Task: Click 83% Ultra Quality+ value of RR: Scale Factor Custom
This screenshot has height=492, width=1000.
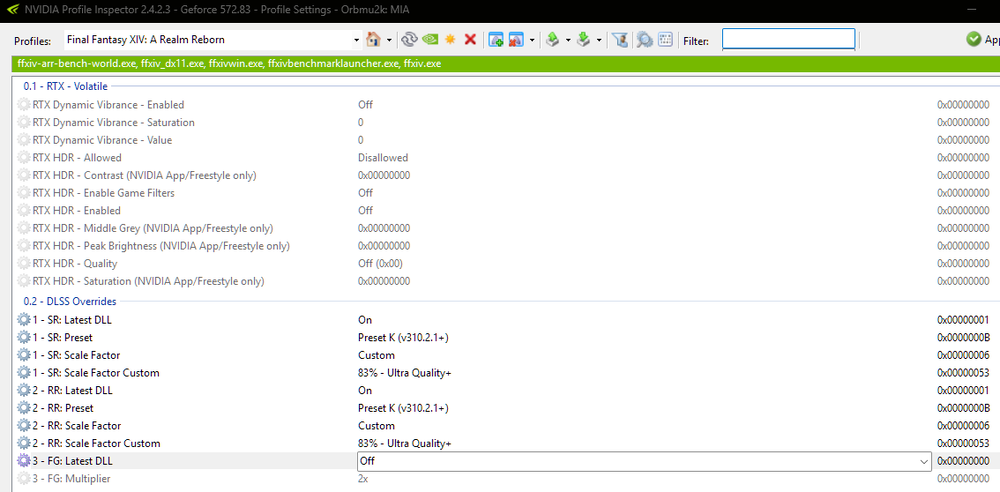Action: (404, 443)
